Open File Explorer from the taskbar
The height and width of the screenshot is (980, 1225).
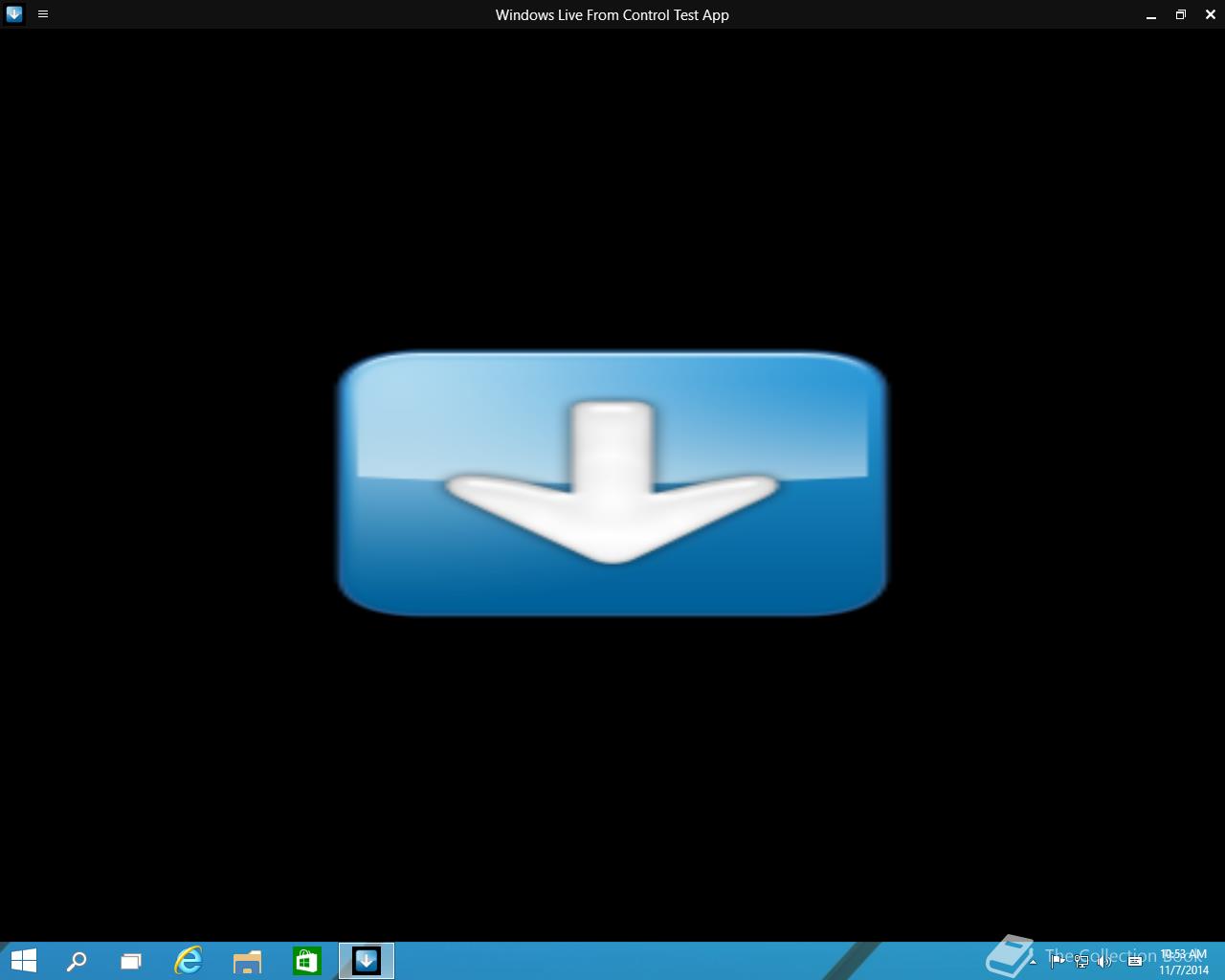point(248,961)
